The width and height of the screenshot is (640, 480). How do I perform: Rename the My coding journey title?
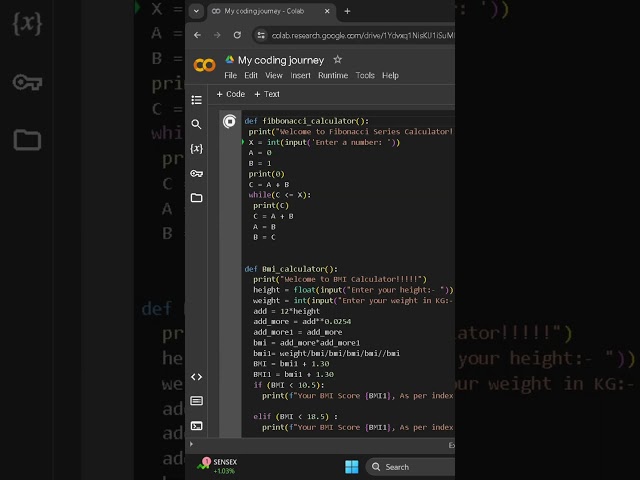click(281, 60)
